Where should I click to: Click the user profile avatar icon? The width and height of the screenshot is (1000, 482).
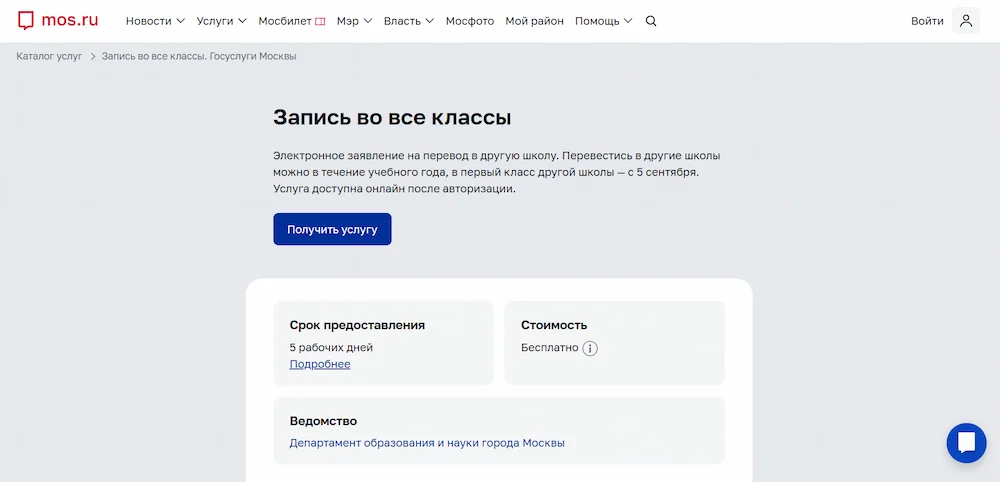pyautogui.click(x=966, y=21)
